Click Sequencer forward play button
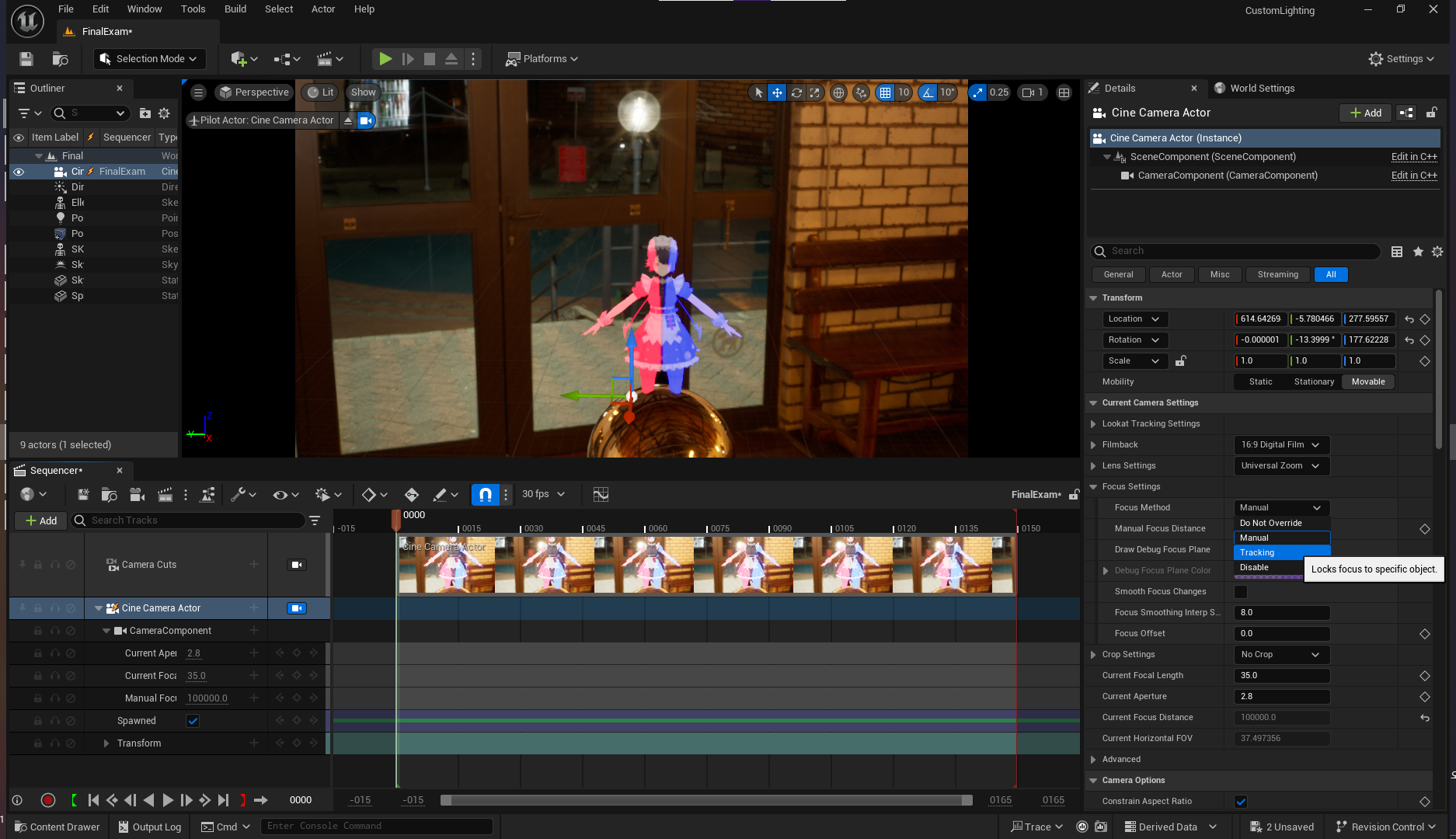 pyautogui.click(x=167, y=800)
